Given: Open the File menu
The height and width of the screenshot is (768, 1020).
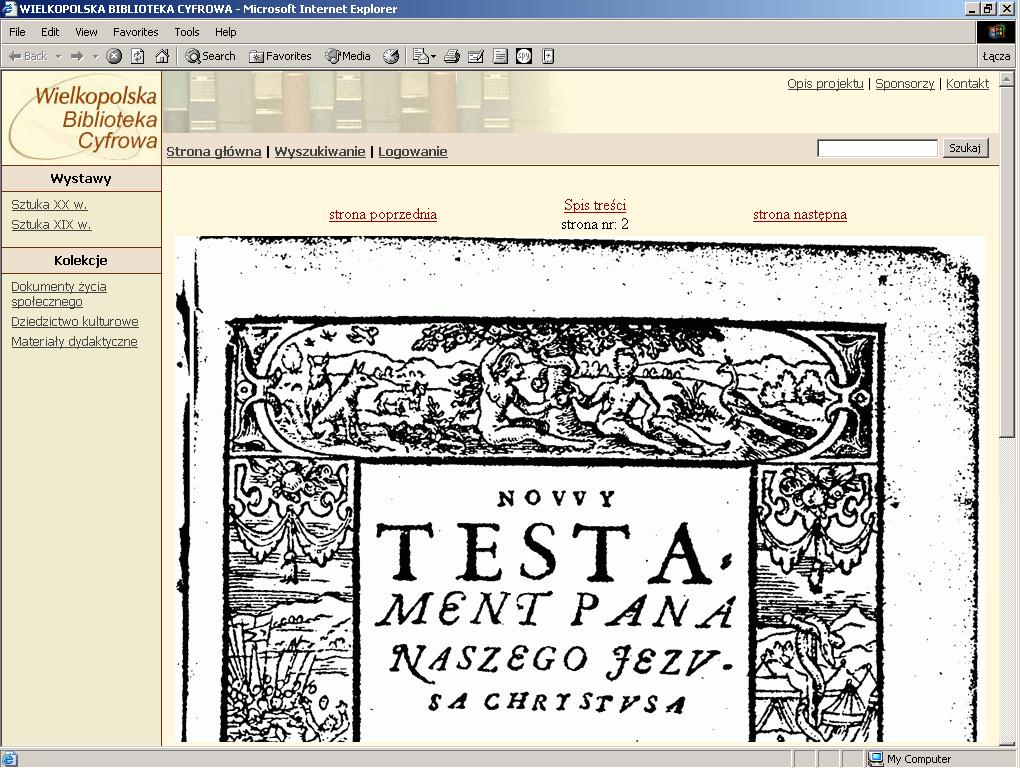Looking at the screenshot, I should pos(17,32).
